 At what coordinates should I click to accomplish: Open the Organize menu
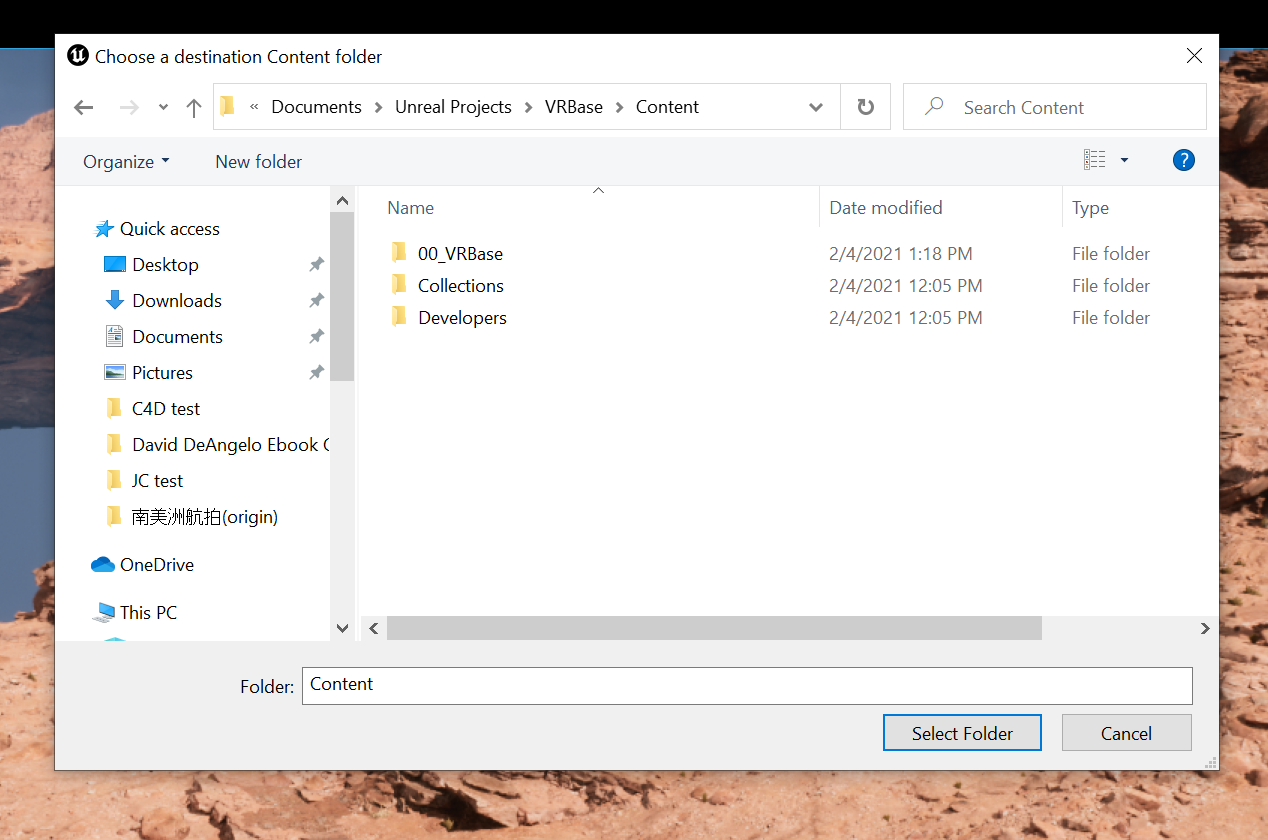coord(126,161)
